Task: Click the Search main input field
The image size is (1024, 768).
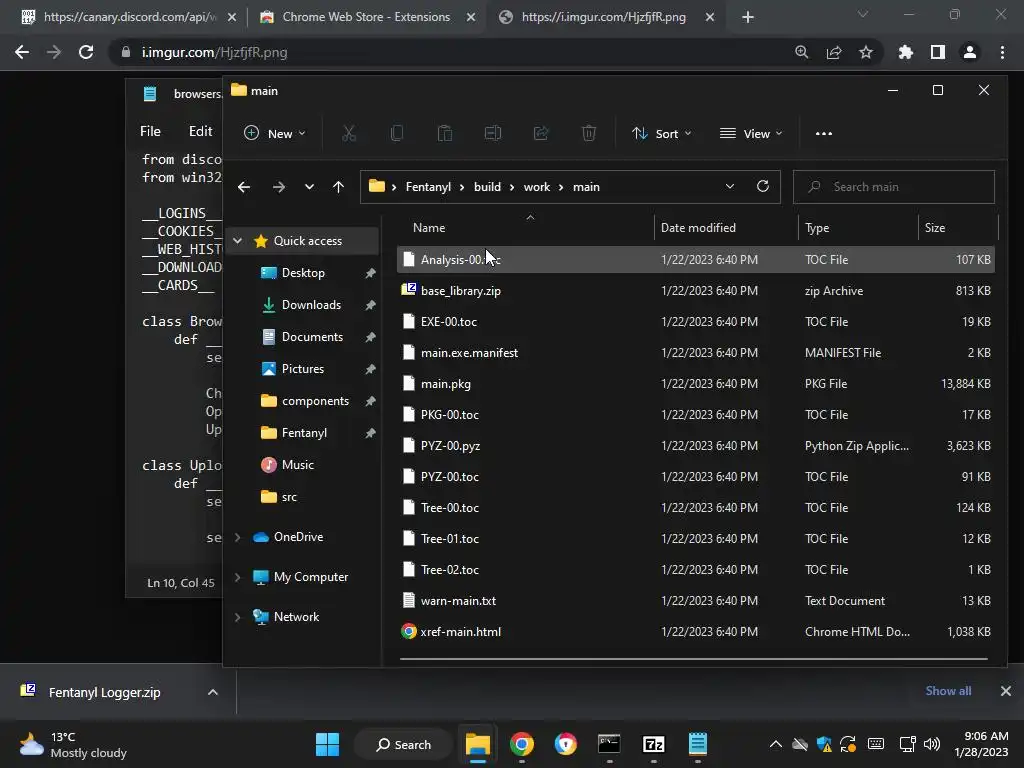Action: [893, 187]
